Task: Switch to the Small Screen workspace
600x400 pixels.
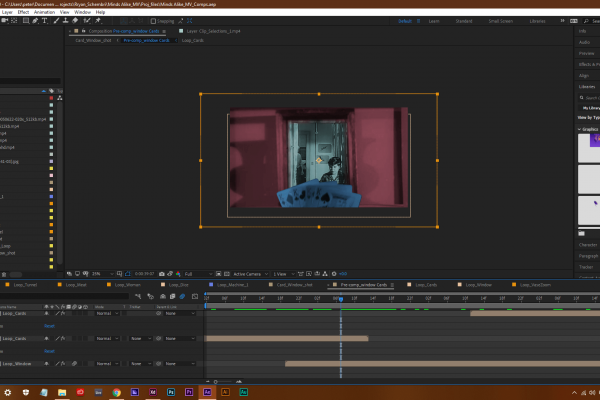Action: (500, 21)
